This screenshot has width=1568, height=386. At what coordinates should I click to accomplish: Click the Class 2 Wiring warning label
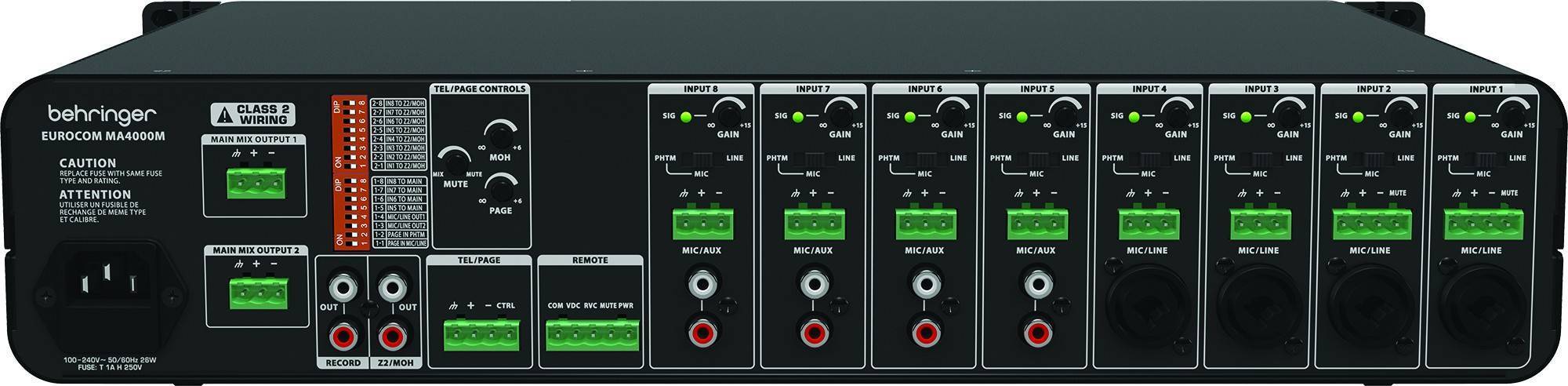coord(252,115)
